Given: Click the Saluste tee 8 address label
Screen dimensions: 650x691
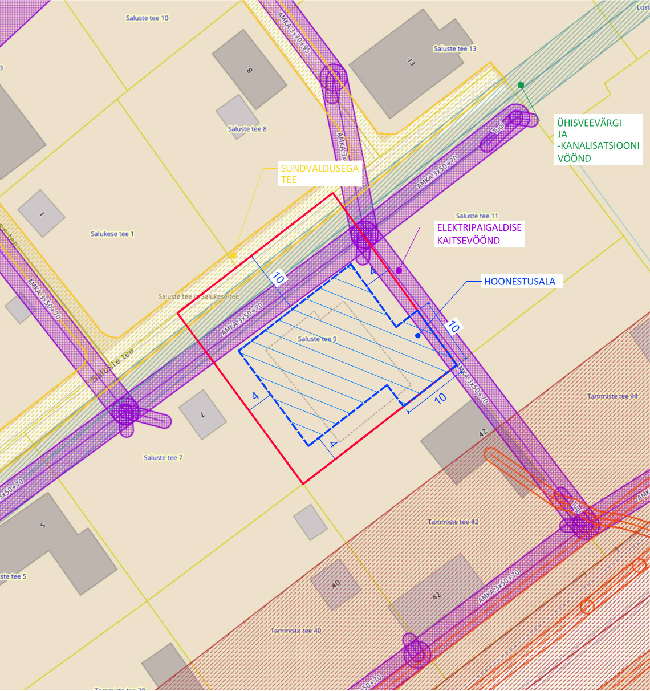Looking at the screenshot, I should click(246, 129).
